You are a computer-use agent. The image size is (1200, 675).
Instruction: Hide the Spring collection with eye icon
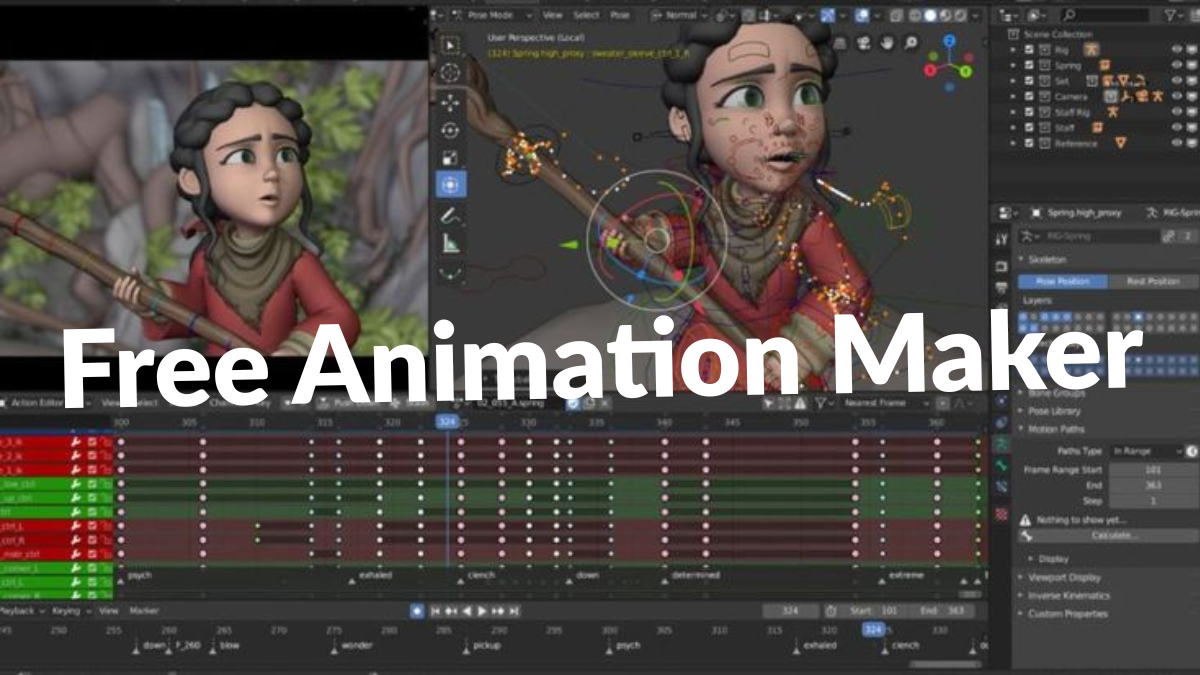(x=1176, y=64)
